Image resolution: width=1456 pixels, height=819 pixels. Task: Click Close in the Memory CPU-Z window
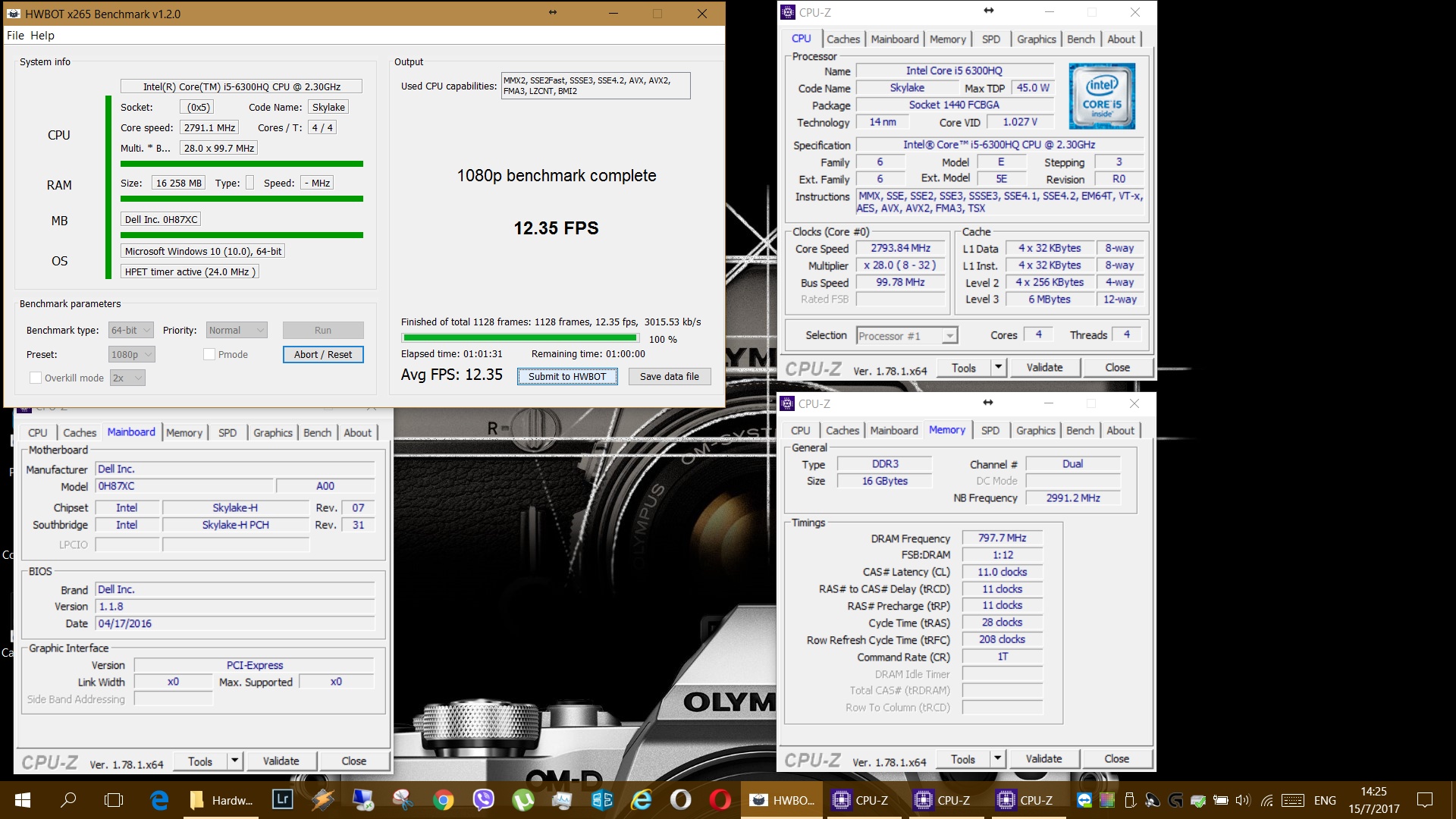tap(1116, 759)
